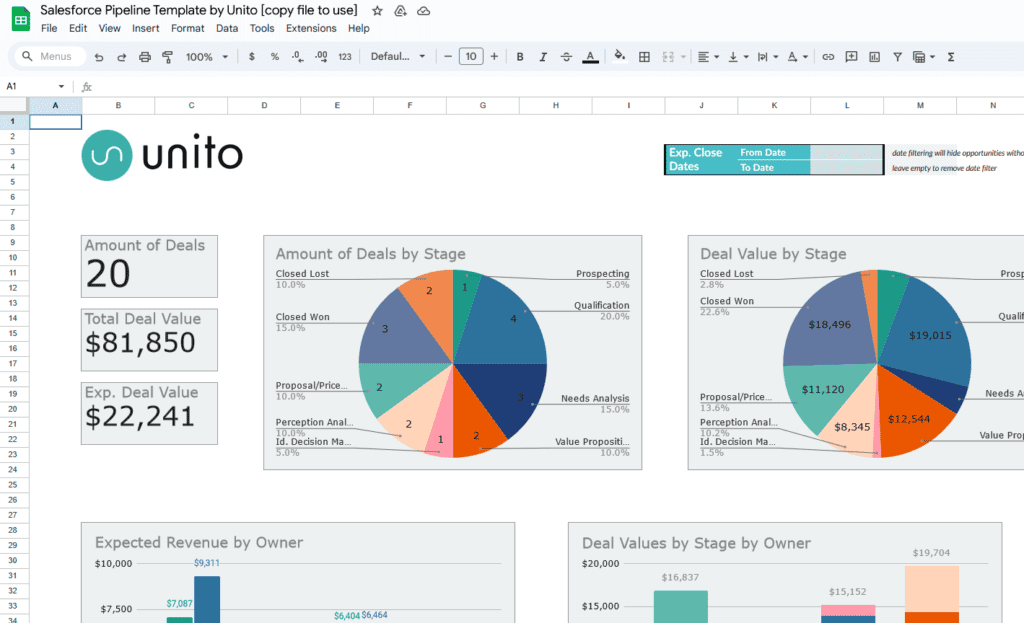Screen dimensions: 1024x623
Task: Format selection as currency
Action: (251, 56)
